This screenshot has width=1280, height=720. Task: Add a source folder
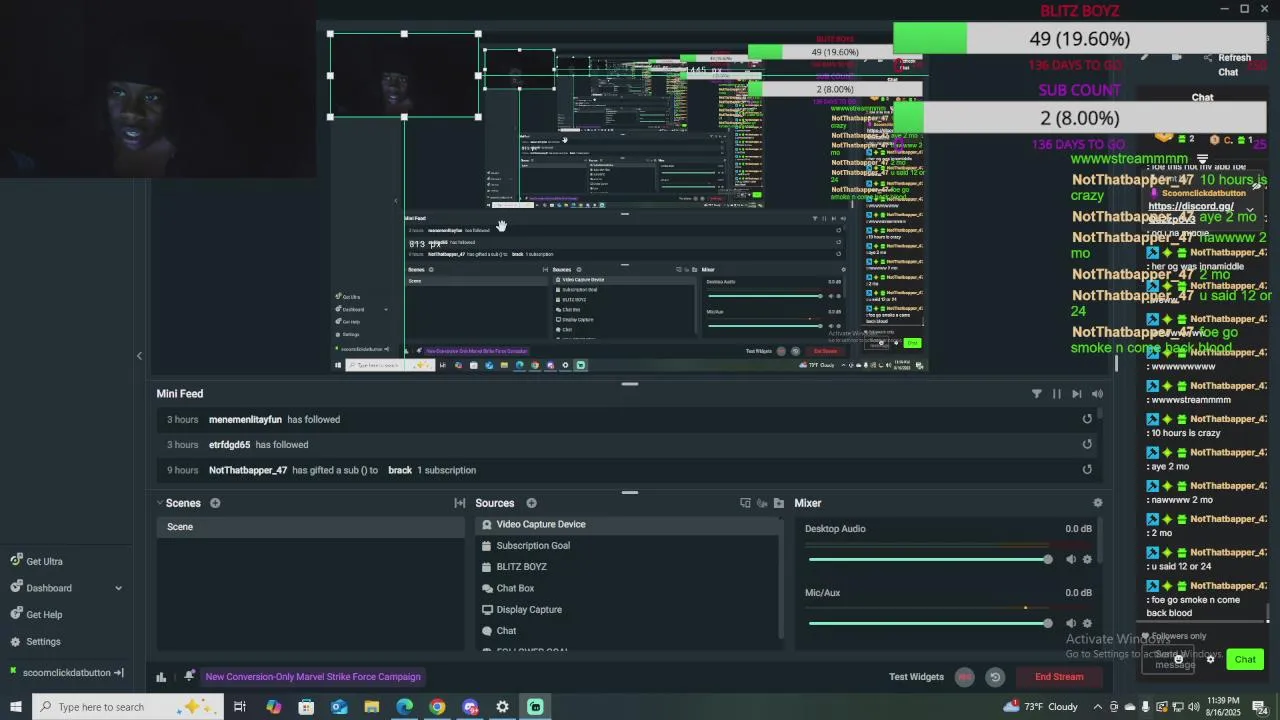779,503
